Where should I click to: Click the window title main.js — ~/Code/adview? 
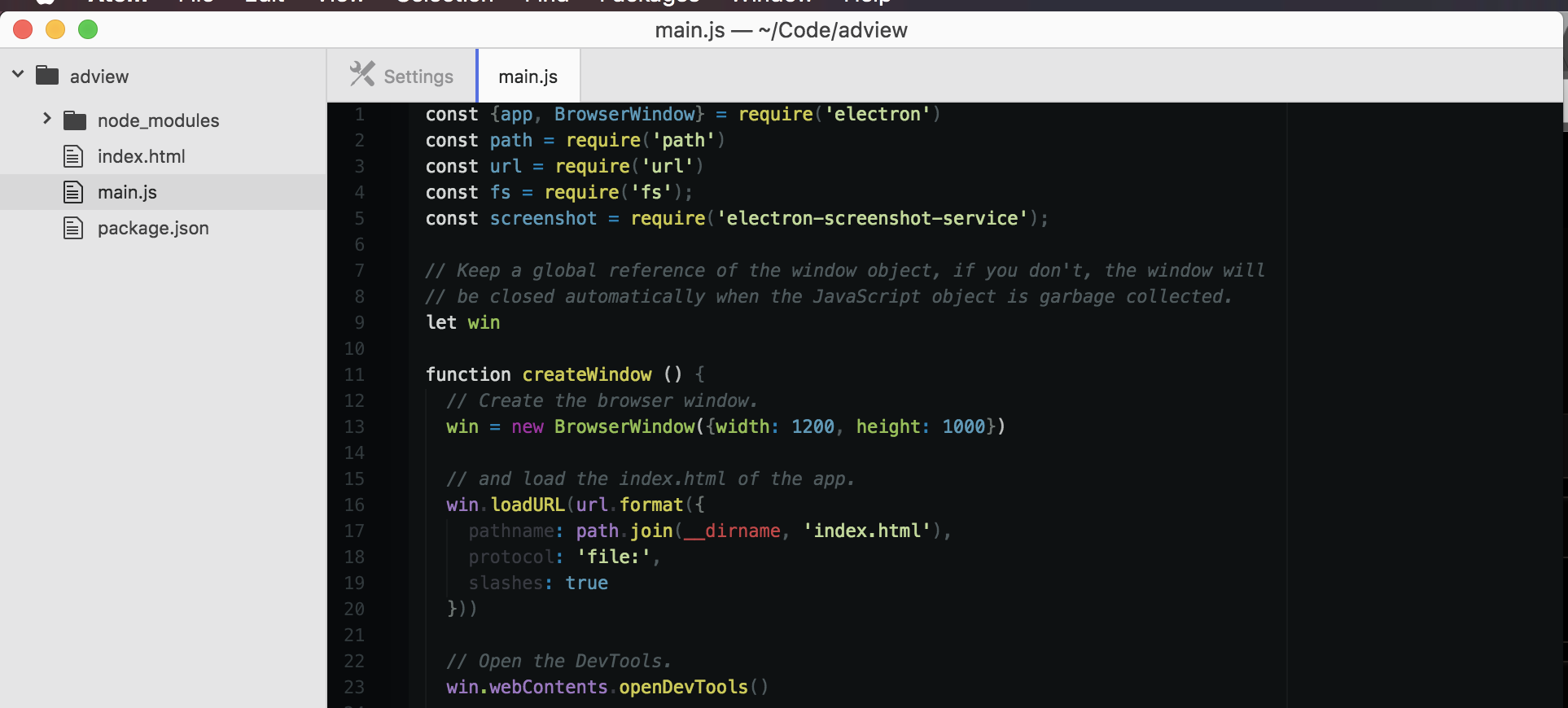click(782, 30)
